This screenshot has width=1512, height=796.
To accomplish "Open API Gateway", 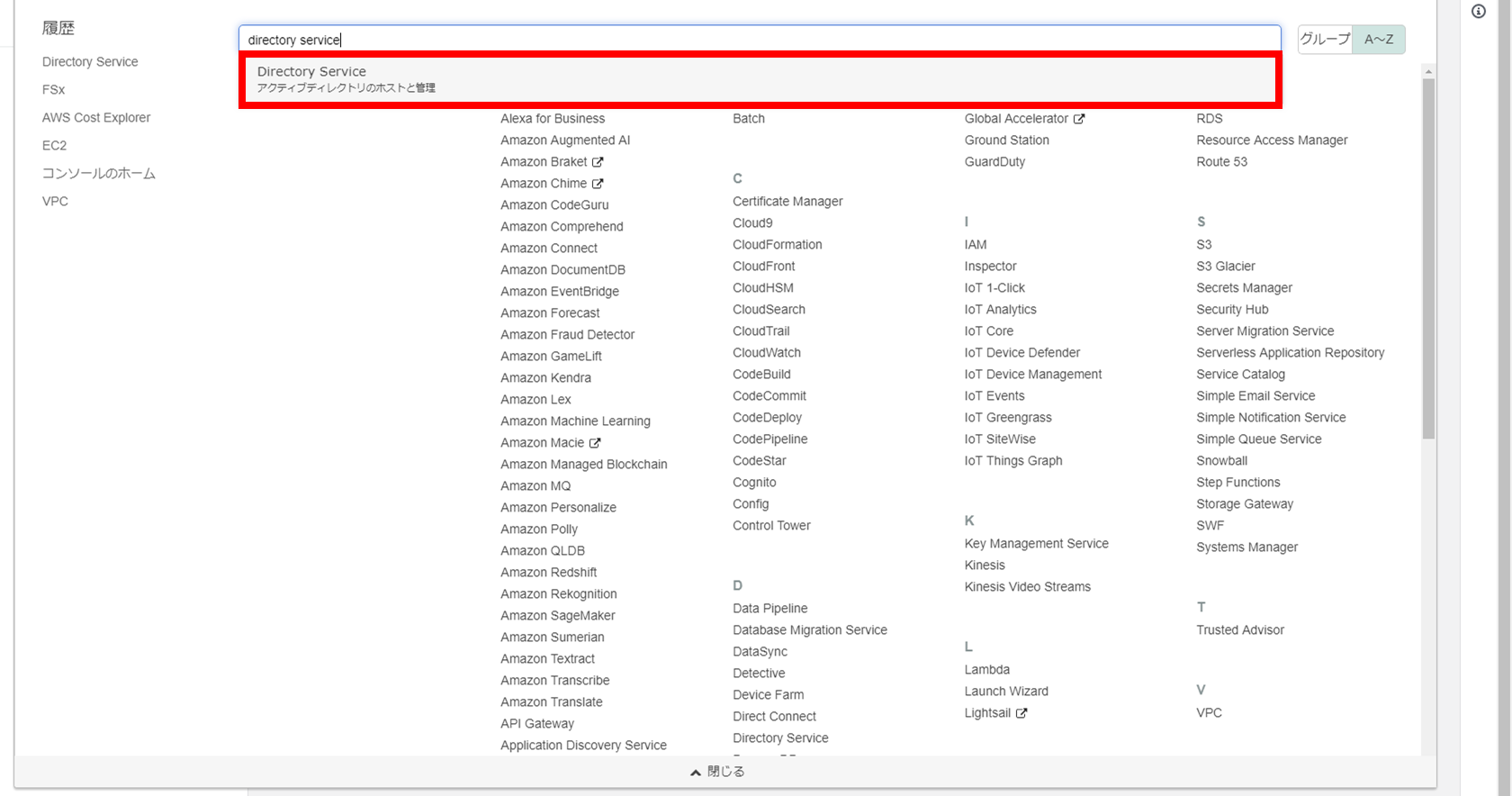I will coord(537,724).
